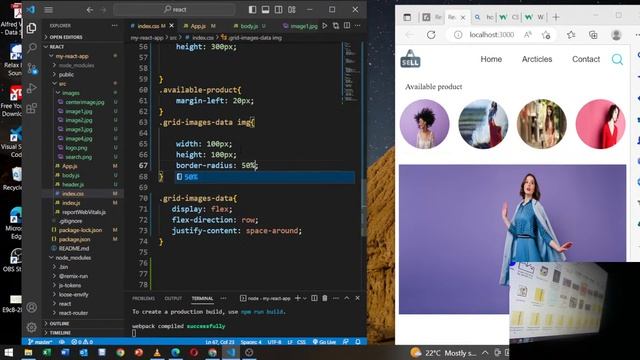Close the terminal panel
640x360 pixels.
tap(357, 298)
